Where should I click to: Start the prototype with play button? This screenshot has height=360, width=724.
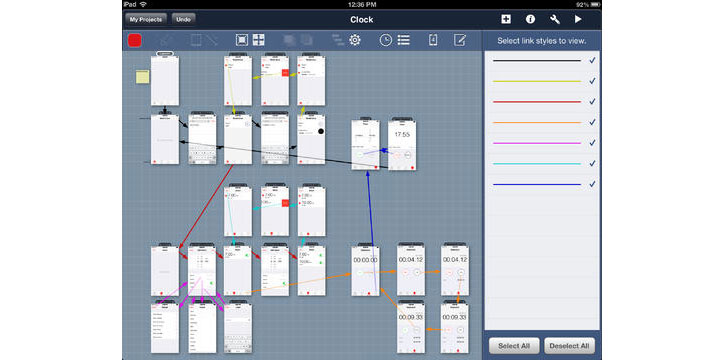[x=578, y=19]
